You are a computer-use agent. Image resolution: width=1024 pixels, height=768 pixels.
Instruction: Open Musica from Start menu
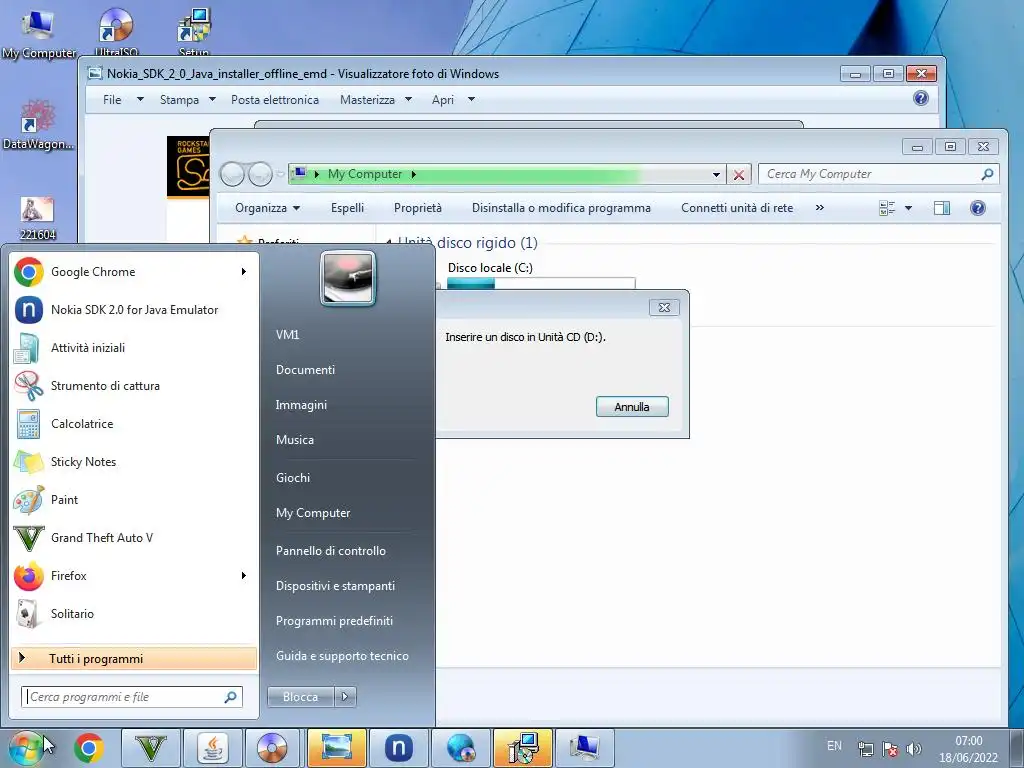tap(295, 440)
